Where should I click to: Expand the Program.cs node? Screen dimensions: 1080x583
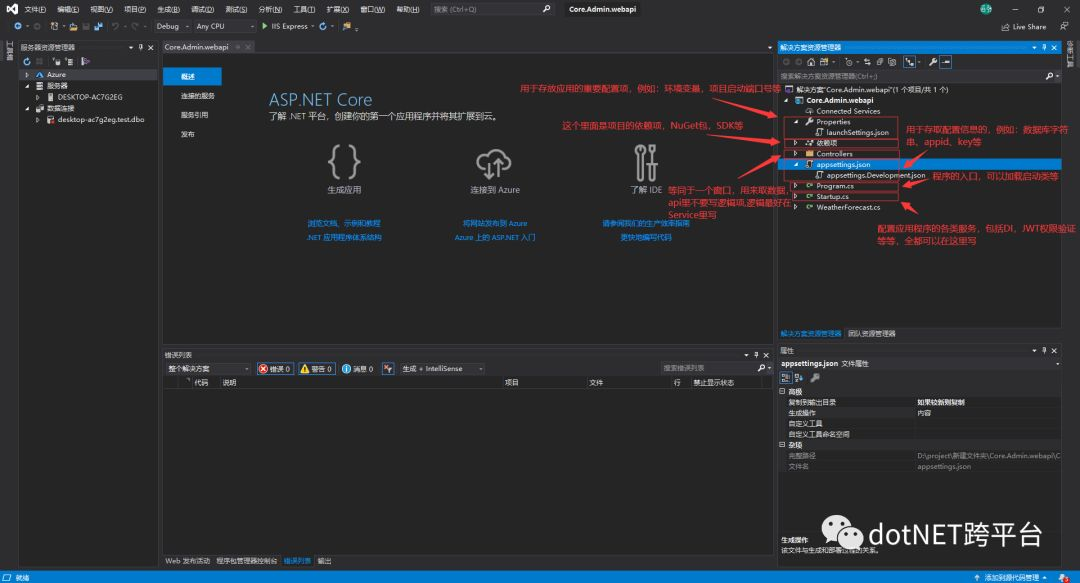click(796, 186)
